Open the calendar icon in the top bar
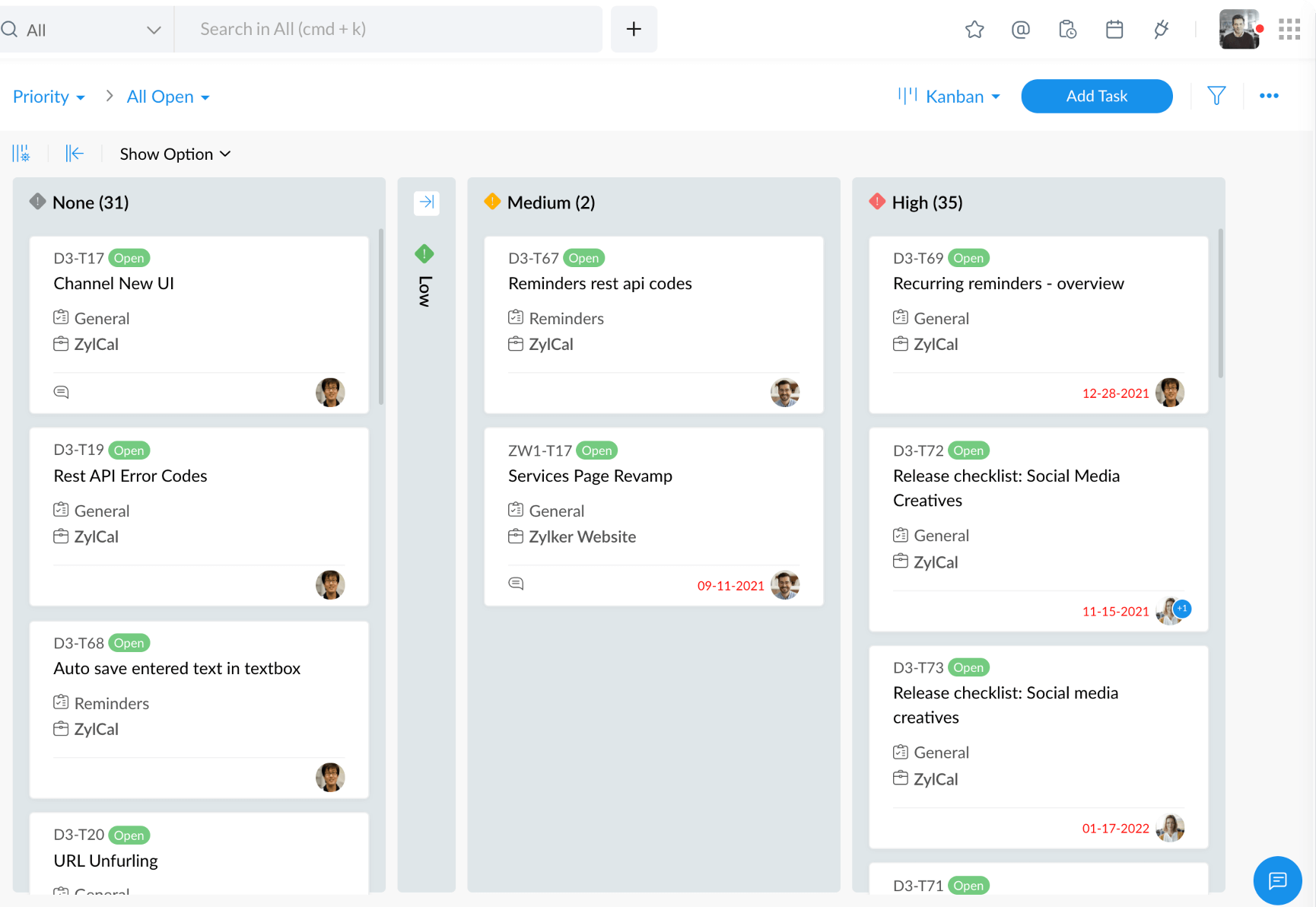1316x907 pixels. click(x=1114, y=29)
